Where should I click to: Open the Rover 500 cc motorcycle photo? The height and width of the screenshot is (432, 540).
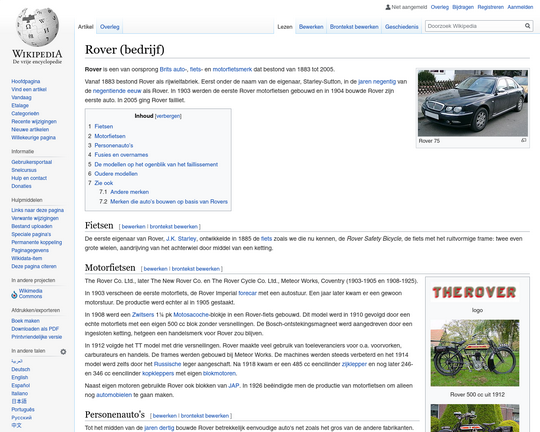pyautogui.click(x=475, y=353)
